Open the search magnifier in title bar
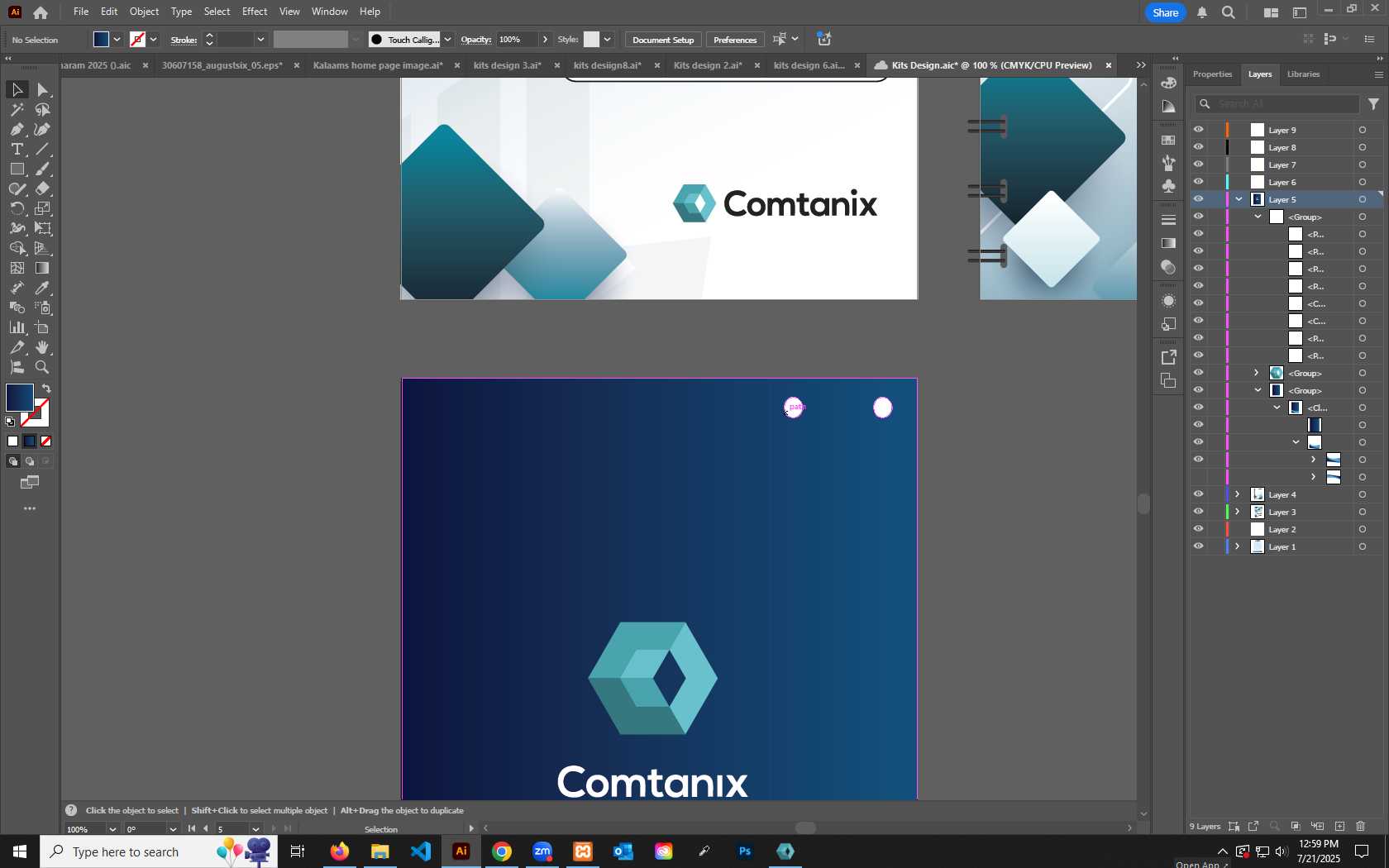This screenshot has width=1389, height=868. [1229, 12]
